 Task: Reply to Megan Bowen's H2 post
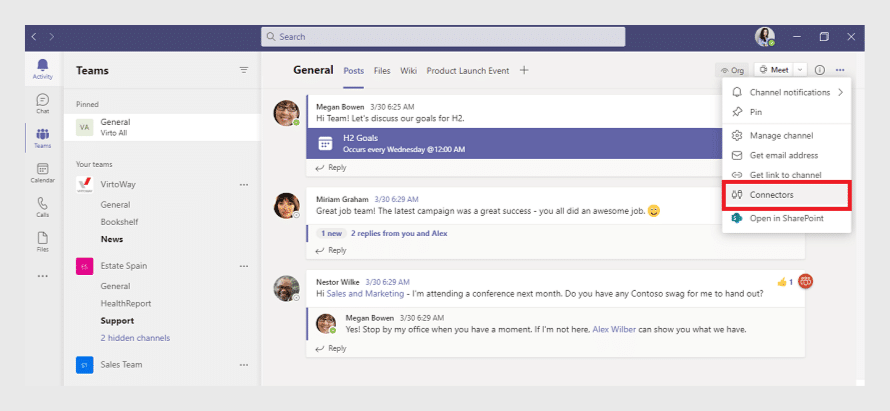click(x=331, y=167)
